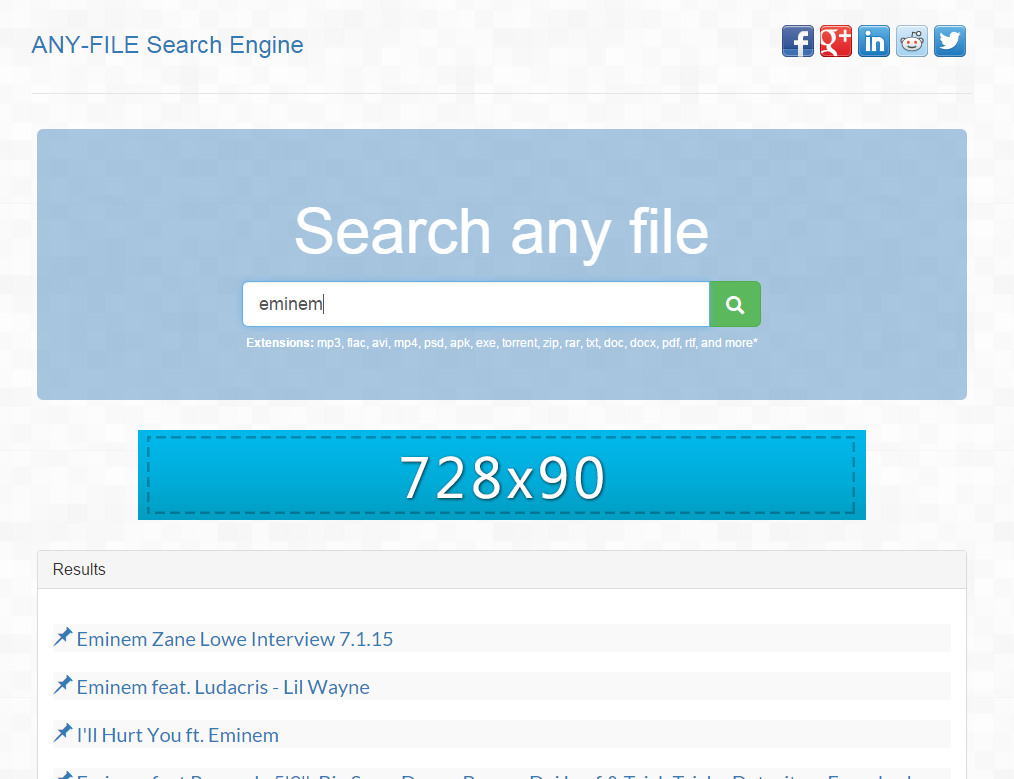This screenshot has height=779, width=1014.
Task: Click pin icon beside Ludacris - Lil Wayne
Action: pyautogui.click(x=63, y=685)
